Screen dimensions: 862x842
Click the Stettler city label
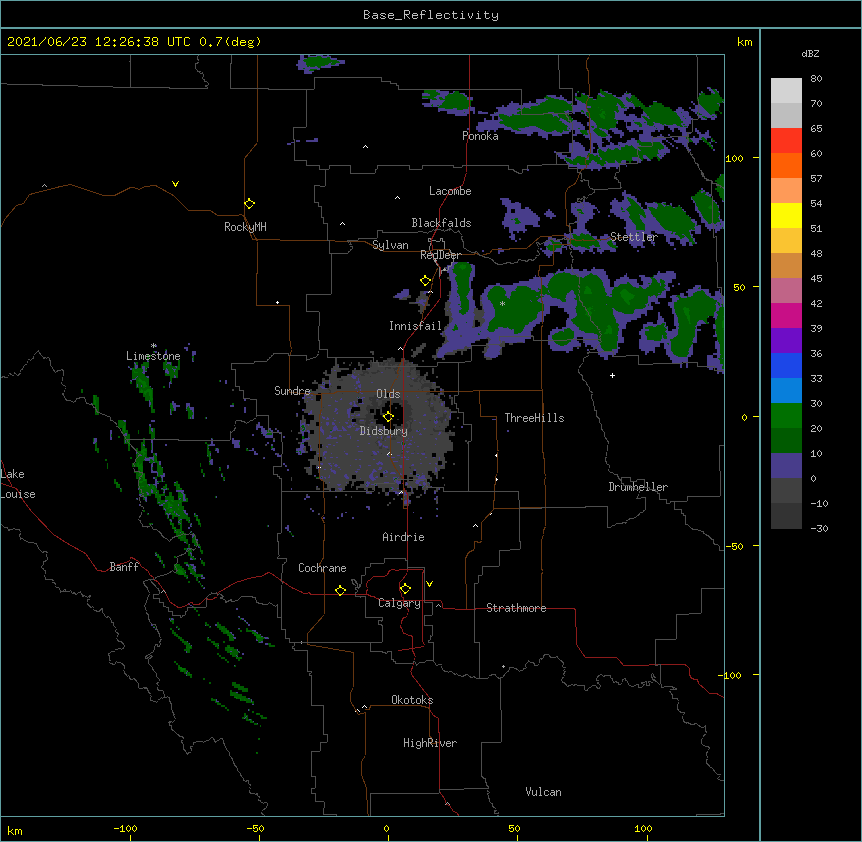(x=634, y=237)
